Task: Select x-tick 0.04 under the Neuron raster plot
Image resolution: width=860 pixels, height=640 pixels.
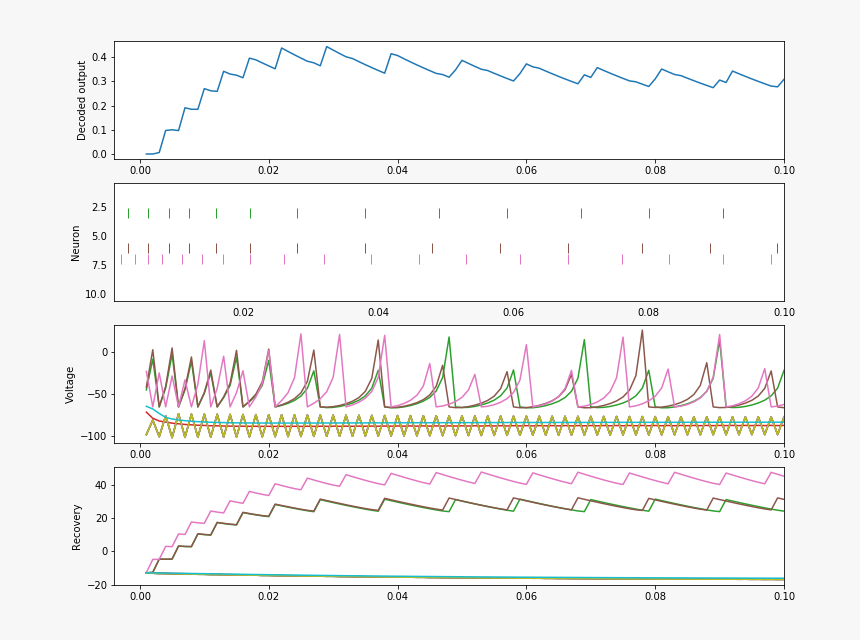Action: point(378,313)
